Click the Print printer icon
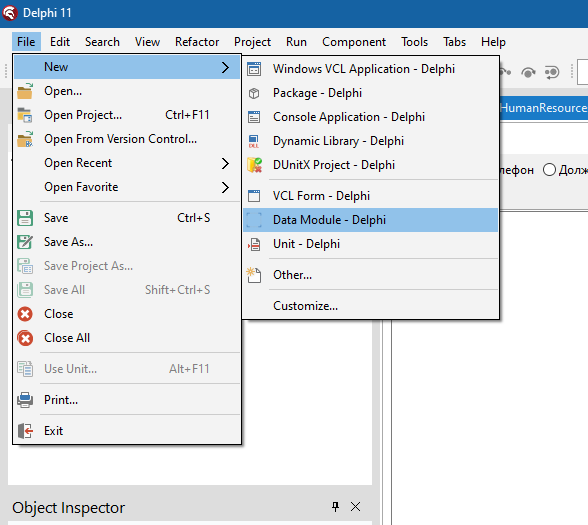Viewport: 588px width, 525px height. coord(25,400)
